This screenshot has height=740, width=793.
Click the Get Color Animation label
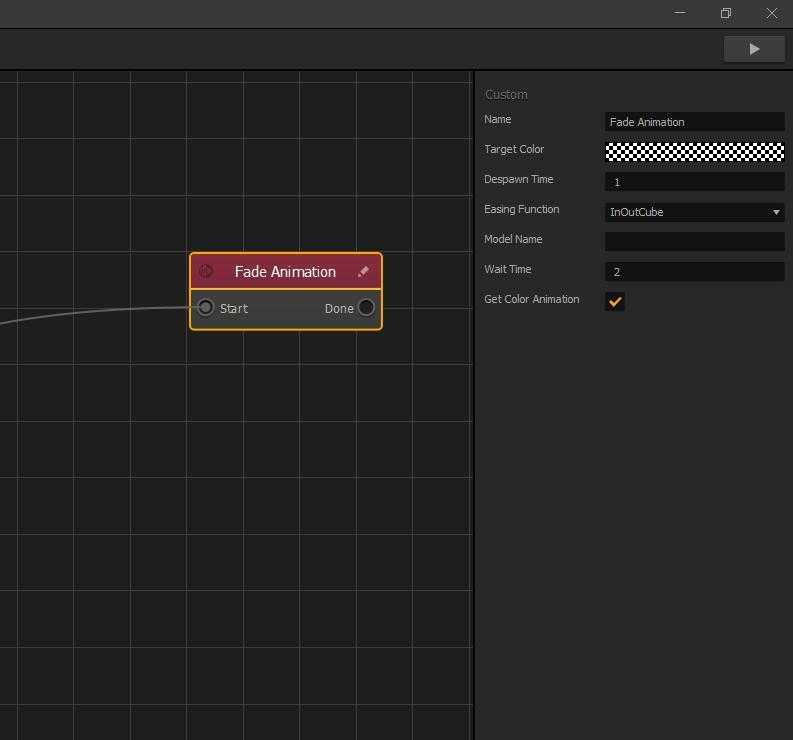point(531,299)
